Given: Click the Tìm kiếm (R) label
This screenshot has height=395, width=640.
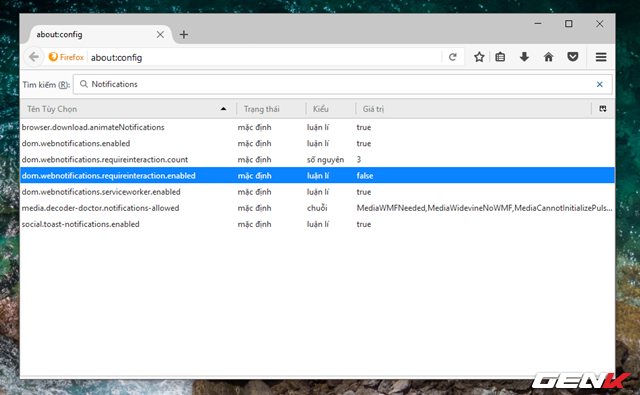Looking at the screenshot, I should click(x=46, y=85).
